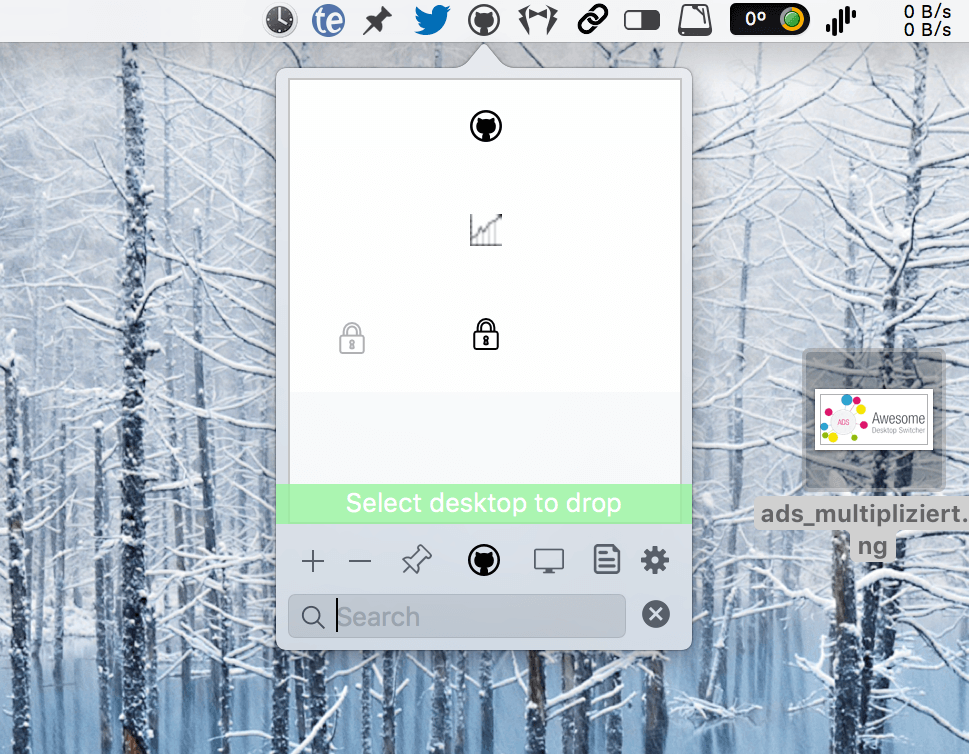The width and height of the screenshot is (969, 754).
Task: Open the Twitter menu bar icon
Action: pos(431,20)
